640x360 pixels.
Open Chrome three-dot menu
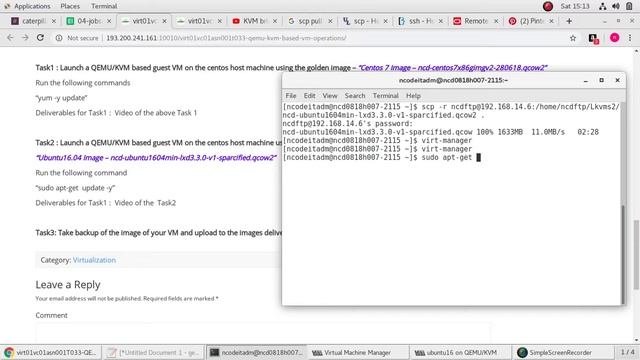[630, 38]
